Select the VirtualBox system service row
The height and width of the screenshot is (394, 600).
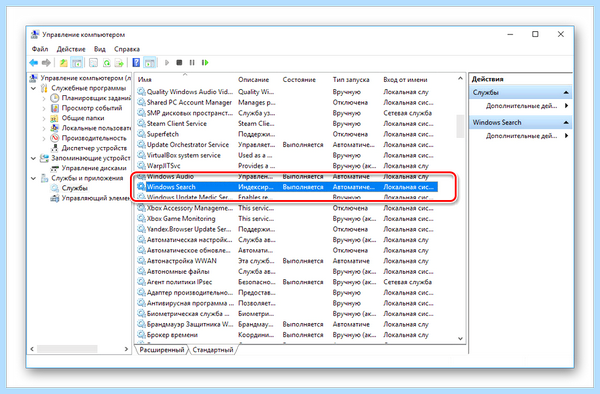287,155
